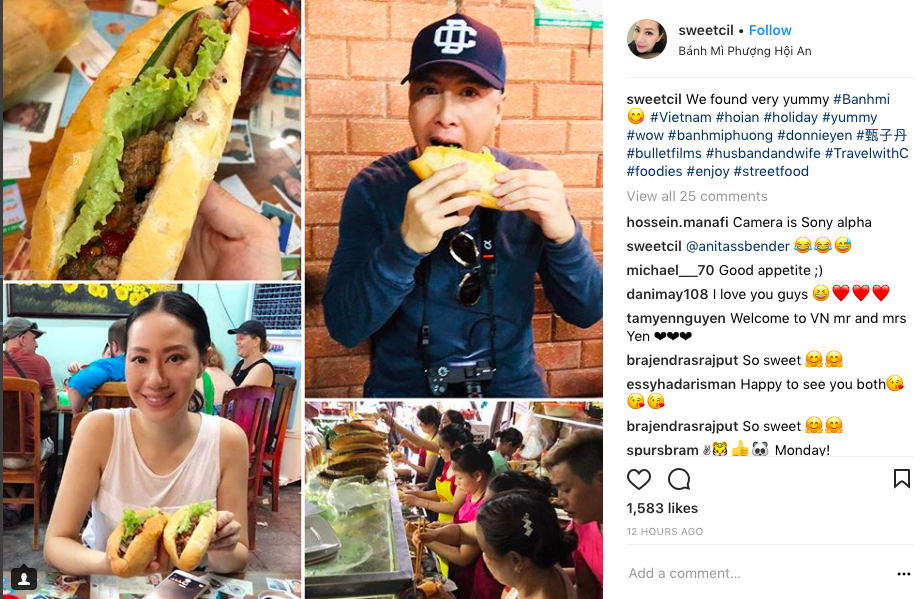Select the sweetcil username in header
Image resolution: width=922 pixels, height=599 pixels.
(x=706, y=30)
